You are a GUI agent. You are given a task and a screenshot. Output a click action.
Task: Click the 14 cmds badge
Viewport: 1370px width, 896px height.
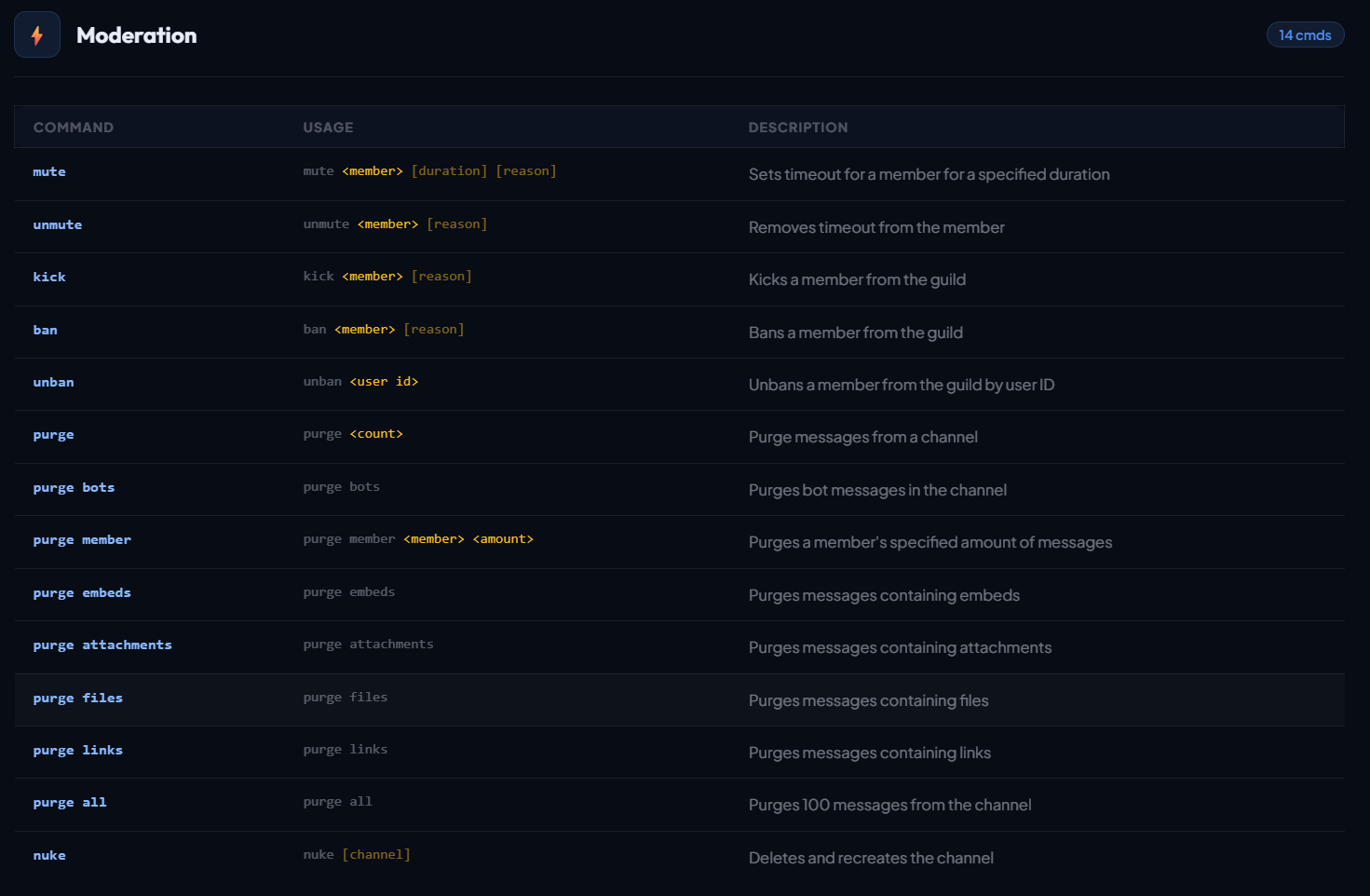click(1304, 35)
